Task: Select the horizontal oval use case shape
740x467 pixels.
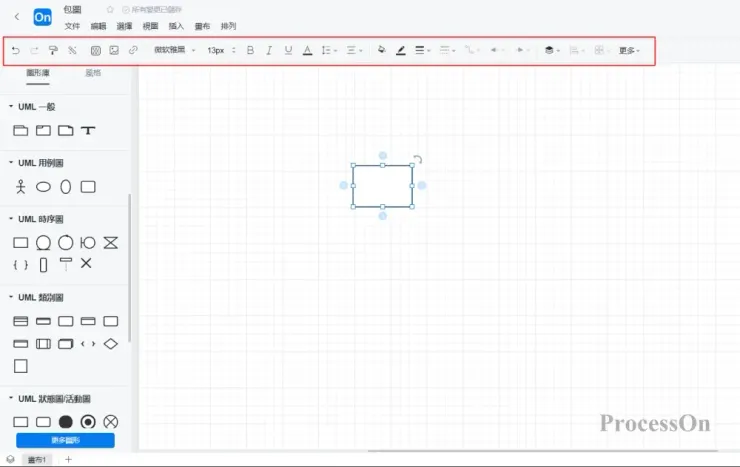Action: (x=43, y=187)
